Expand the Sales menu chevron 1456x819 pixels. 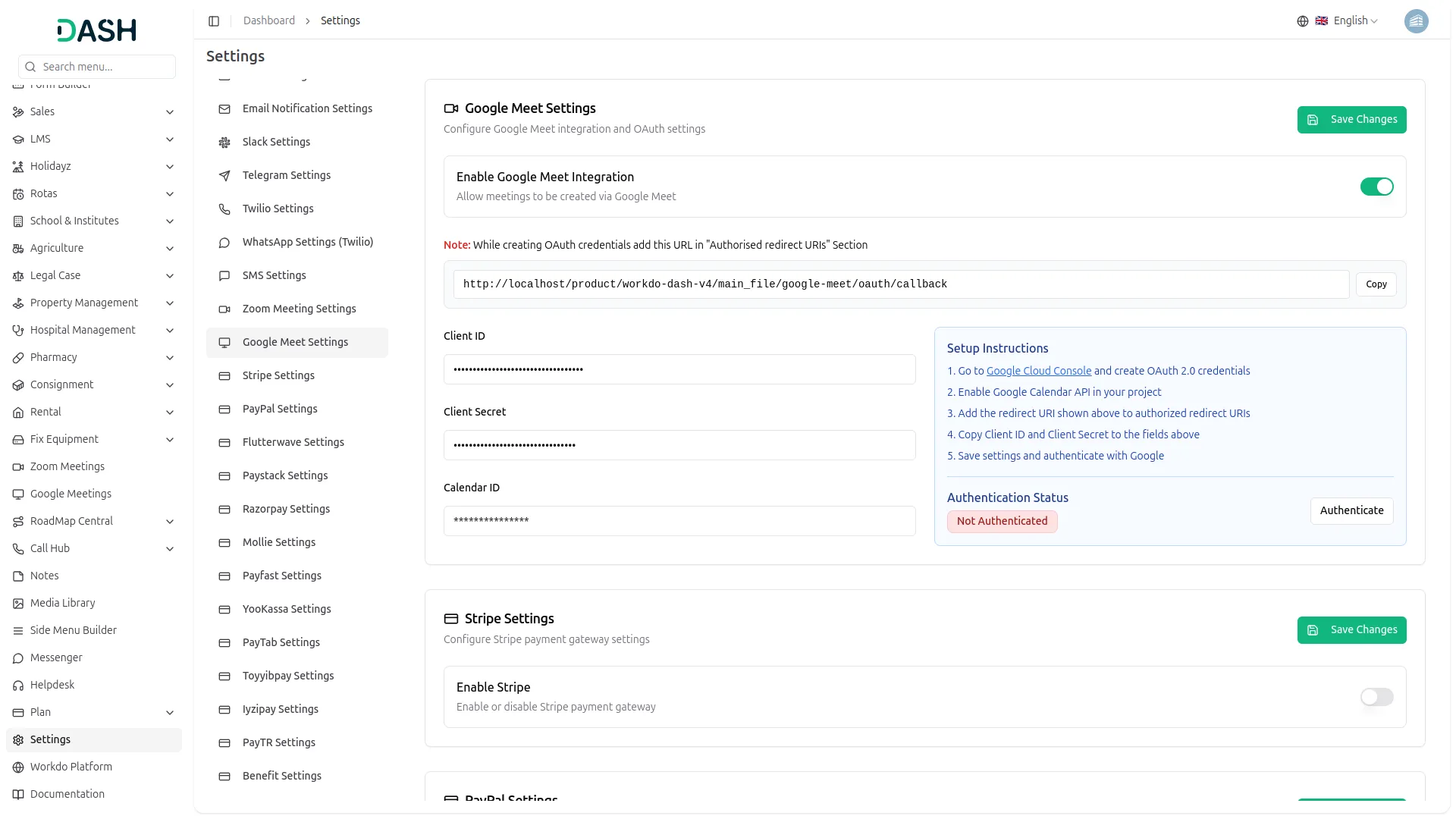(170, 112)
